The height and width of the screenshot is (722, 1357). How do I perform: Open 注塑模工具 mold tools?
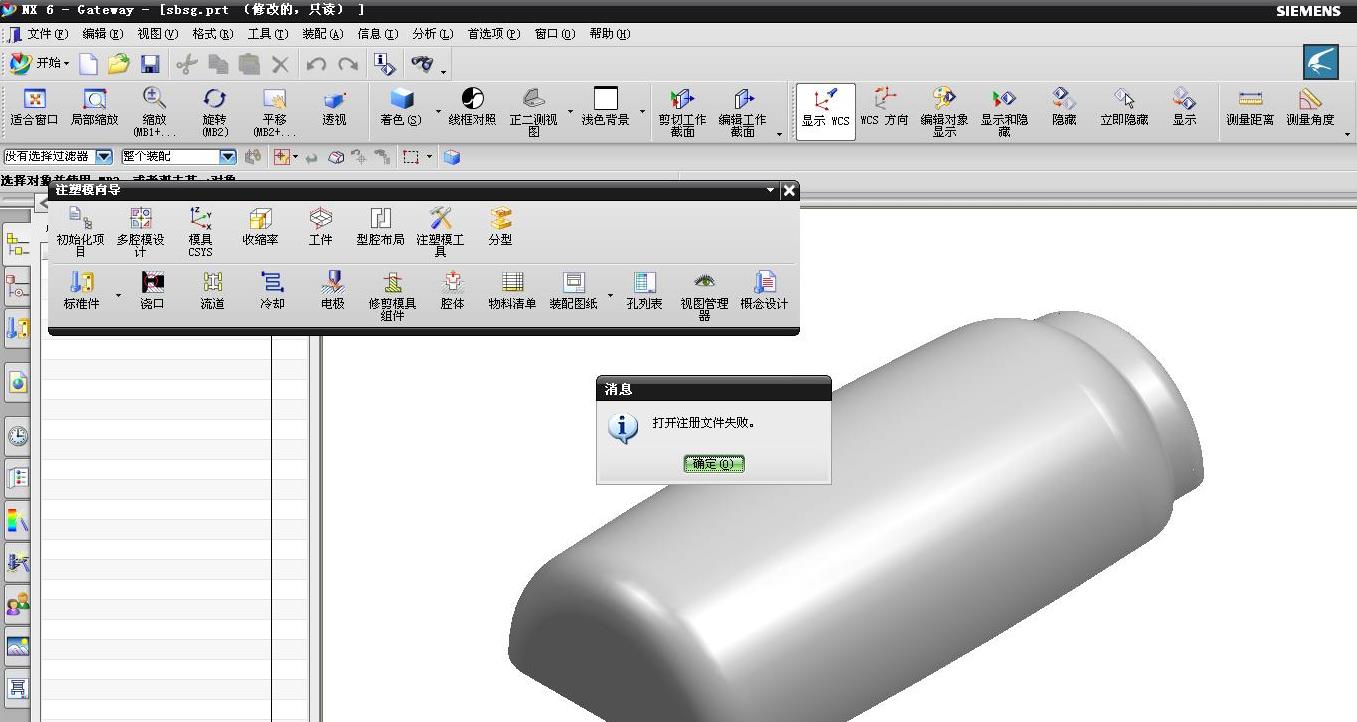(440, 231)
